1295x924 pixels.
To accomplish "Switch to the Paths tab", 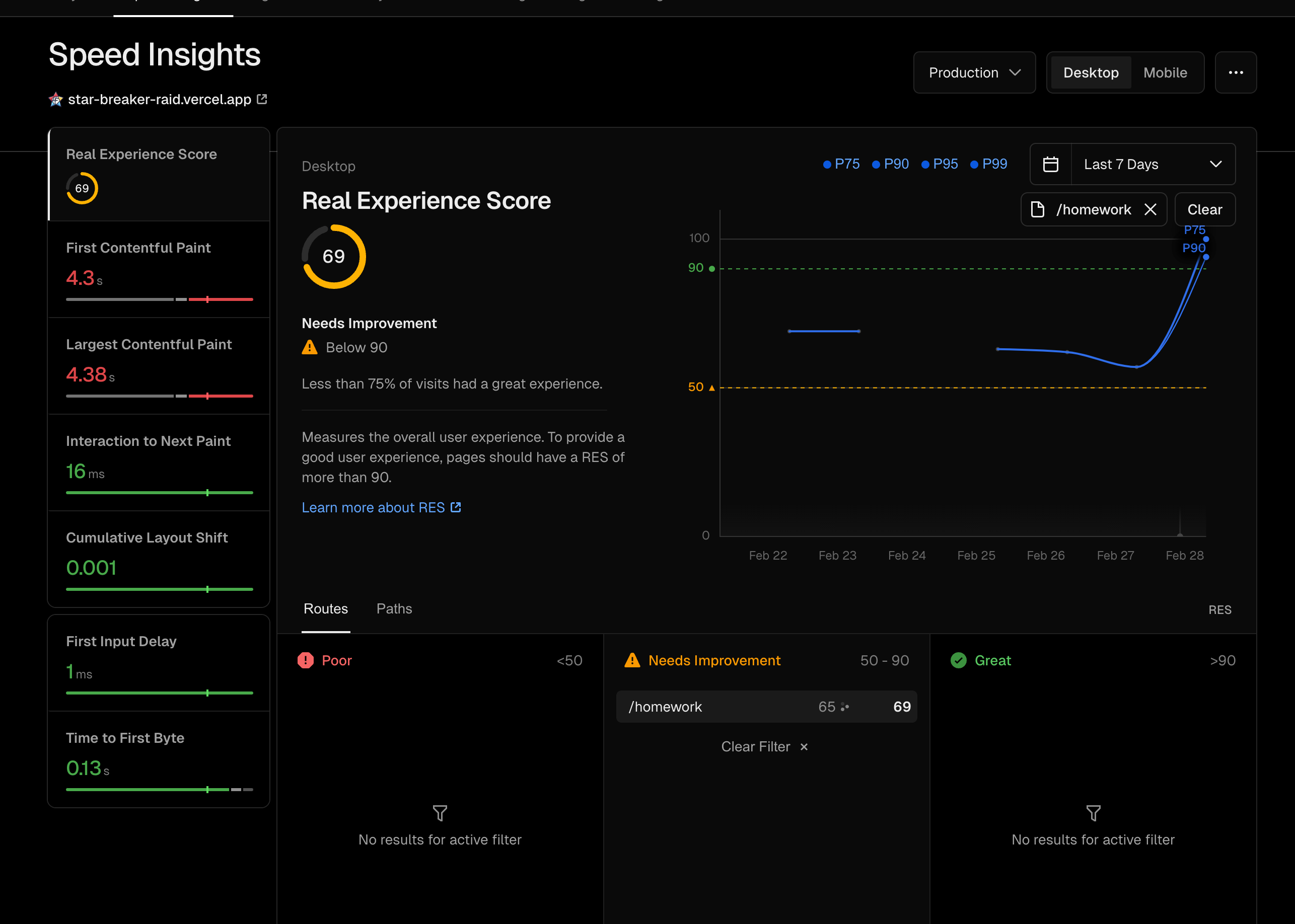I will pyautogui.click(x=394, y=609).
